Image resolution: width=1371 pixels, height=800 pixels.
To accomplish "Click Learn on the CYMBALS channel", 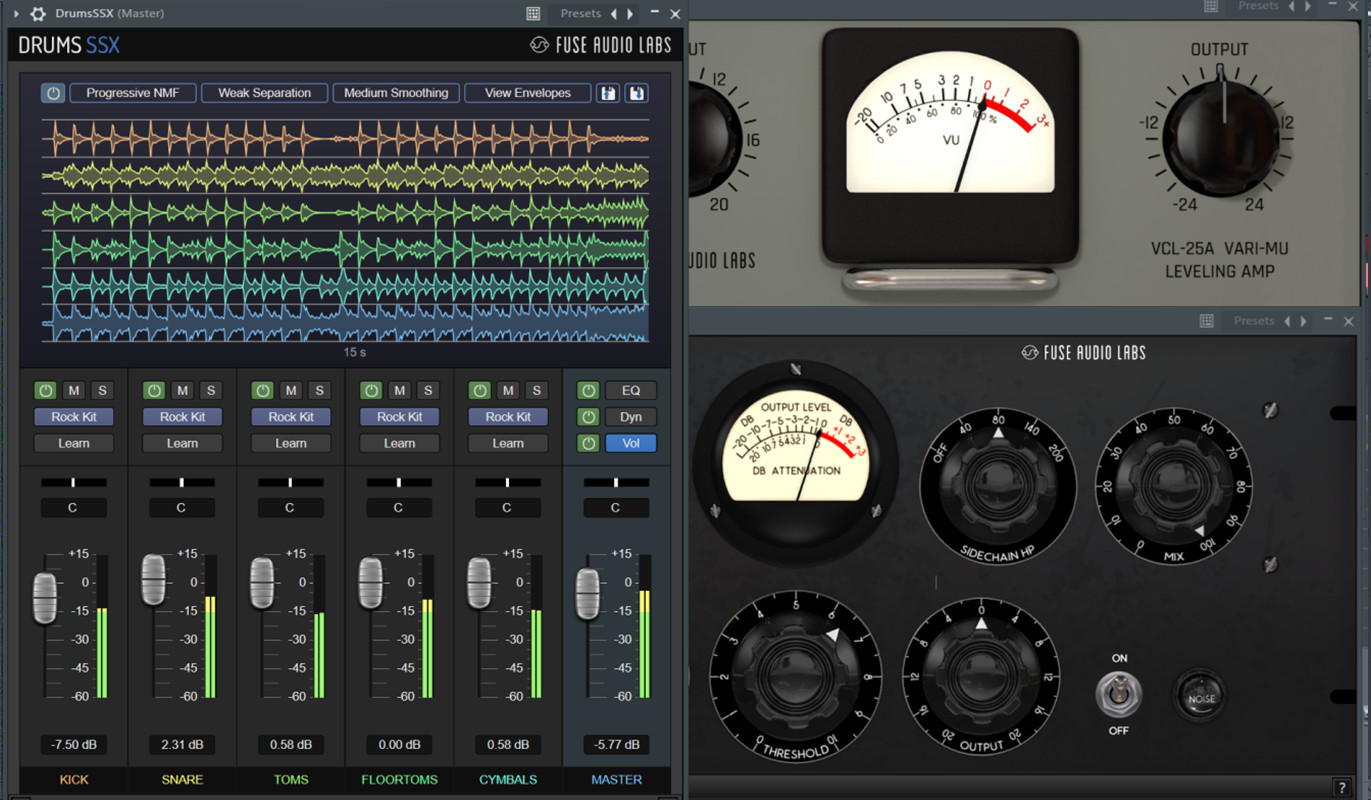I will pyautogui.click(x=508, y=443).
